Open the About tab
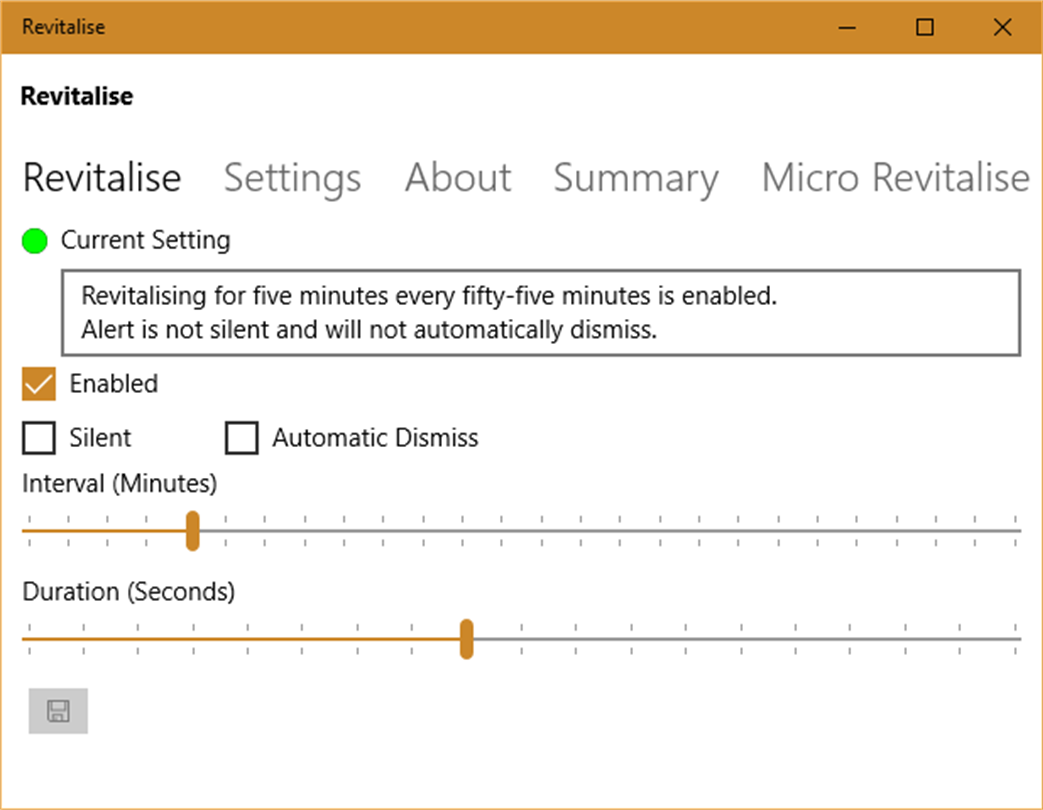 (x=458, y=178)
